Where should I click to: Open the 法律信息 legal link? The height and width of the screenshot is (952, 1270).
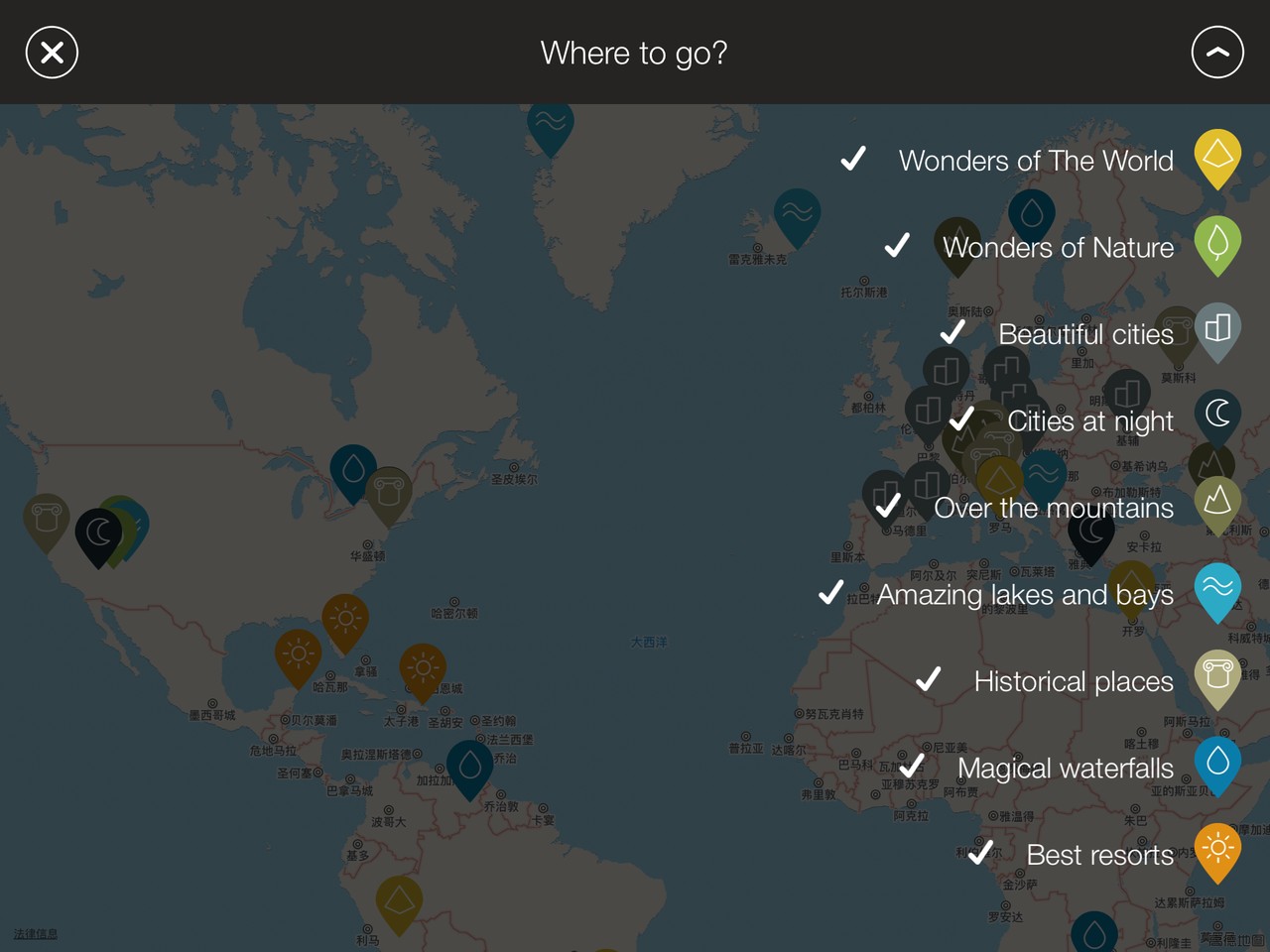(x=36, y=934)
